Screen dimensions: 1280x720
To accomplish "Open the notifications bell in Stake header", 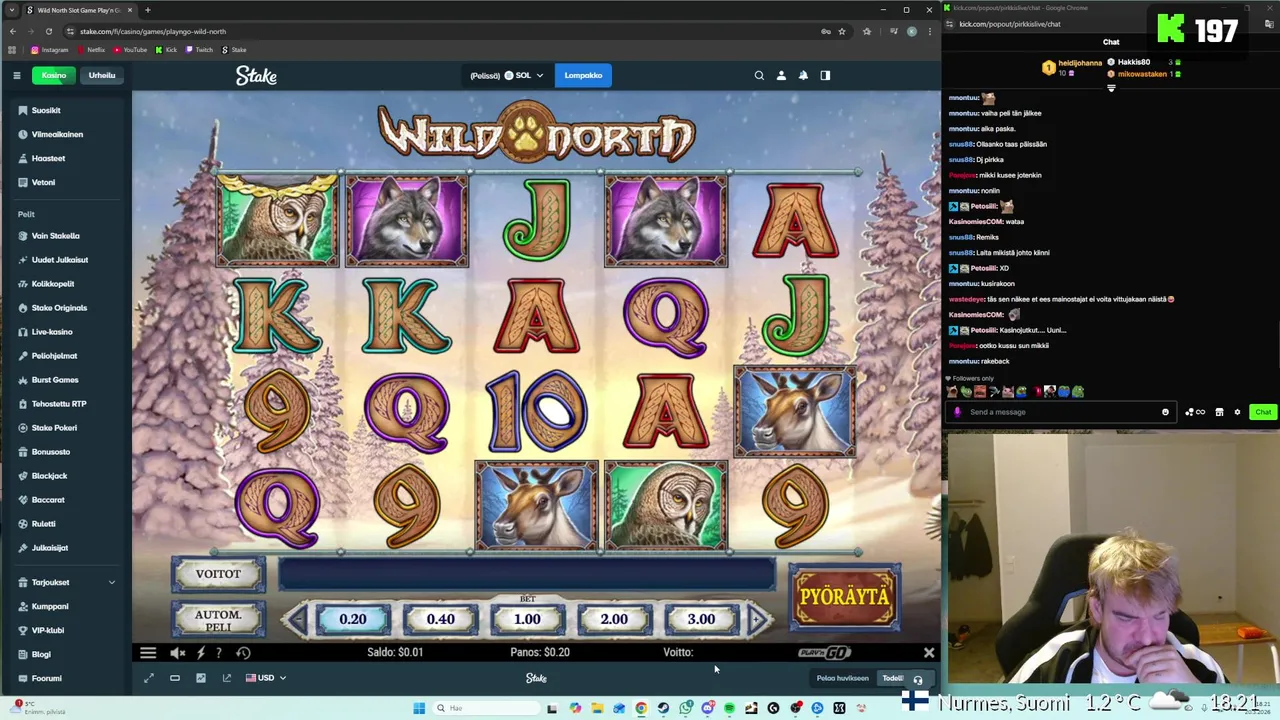I will [803, 75].
